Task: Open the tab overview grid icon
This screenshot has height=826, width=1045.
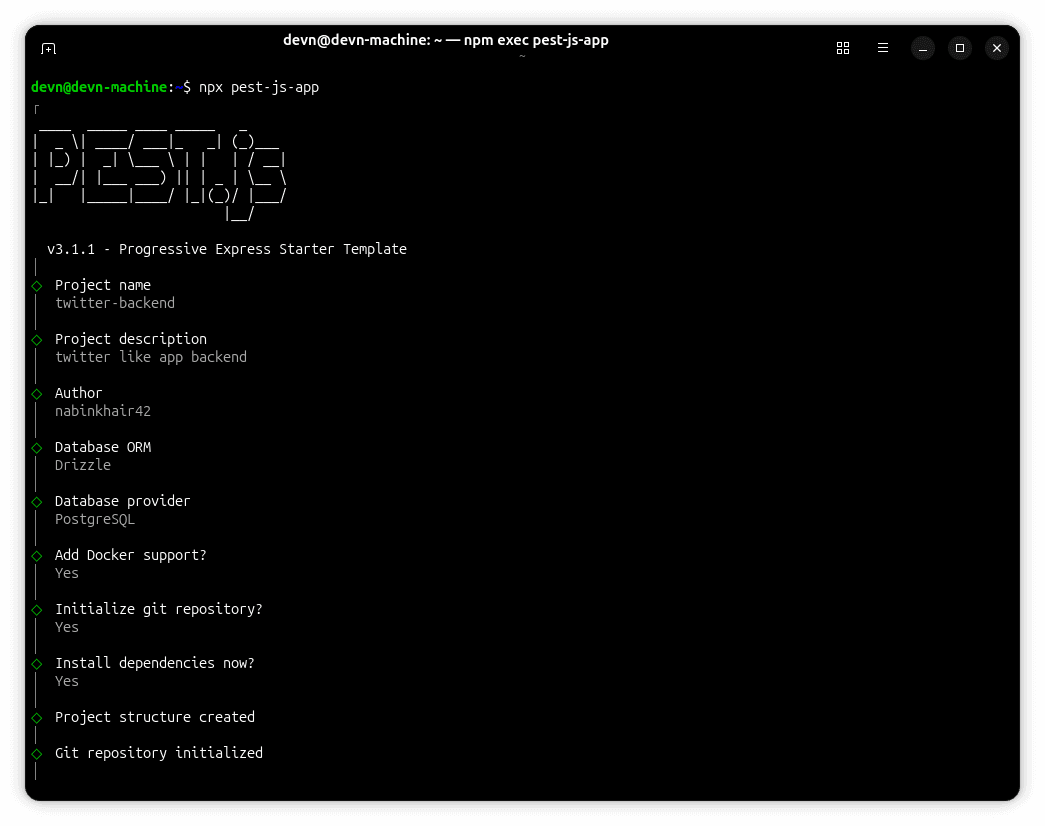Action: tap(842, 48)
